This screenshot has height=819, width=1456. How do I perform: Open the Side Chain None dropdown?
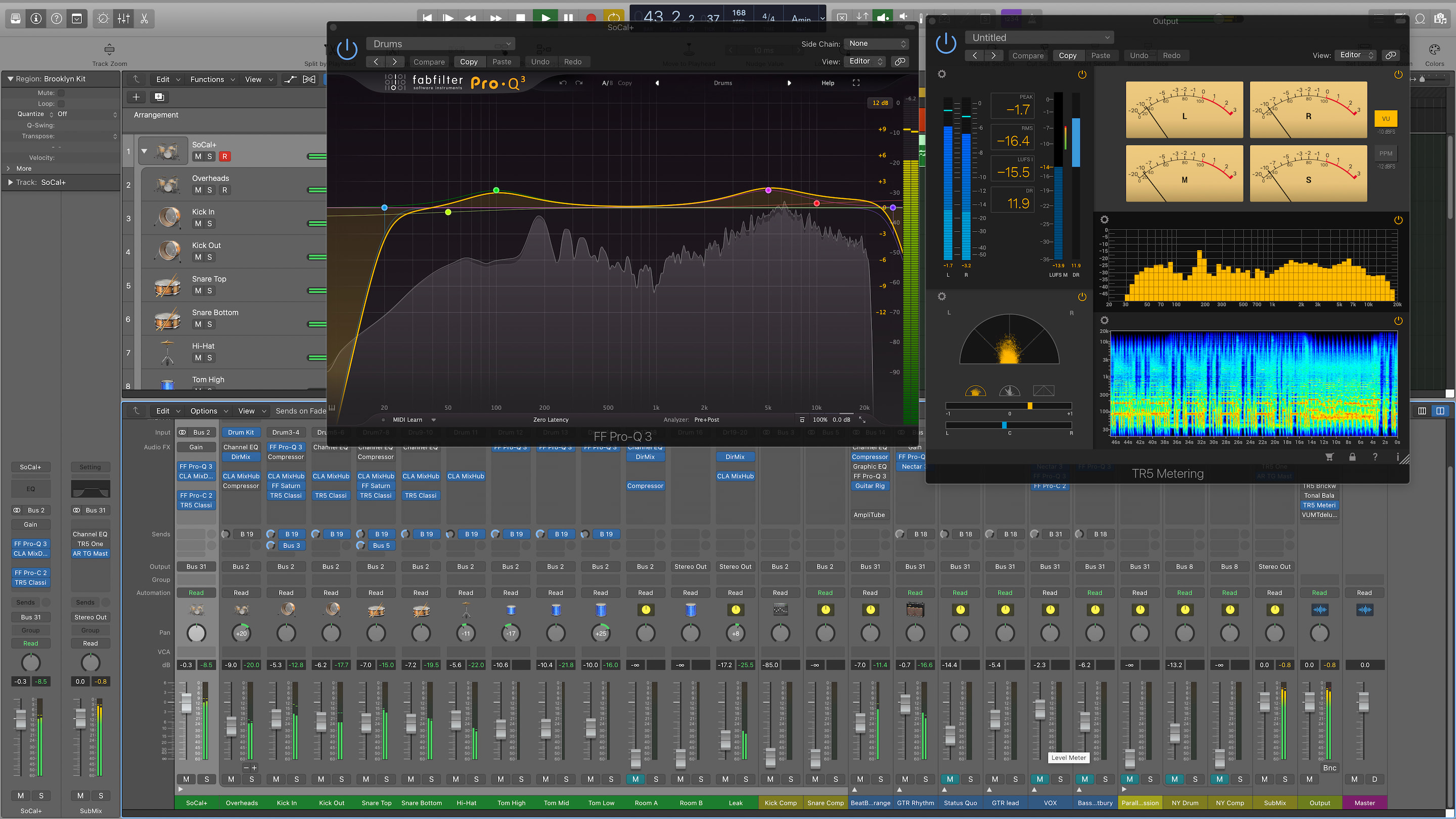876,43
